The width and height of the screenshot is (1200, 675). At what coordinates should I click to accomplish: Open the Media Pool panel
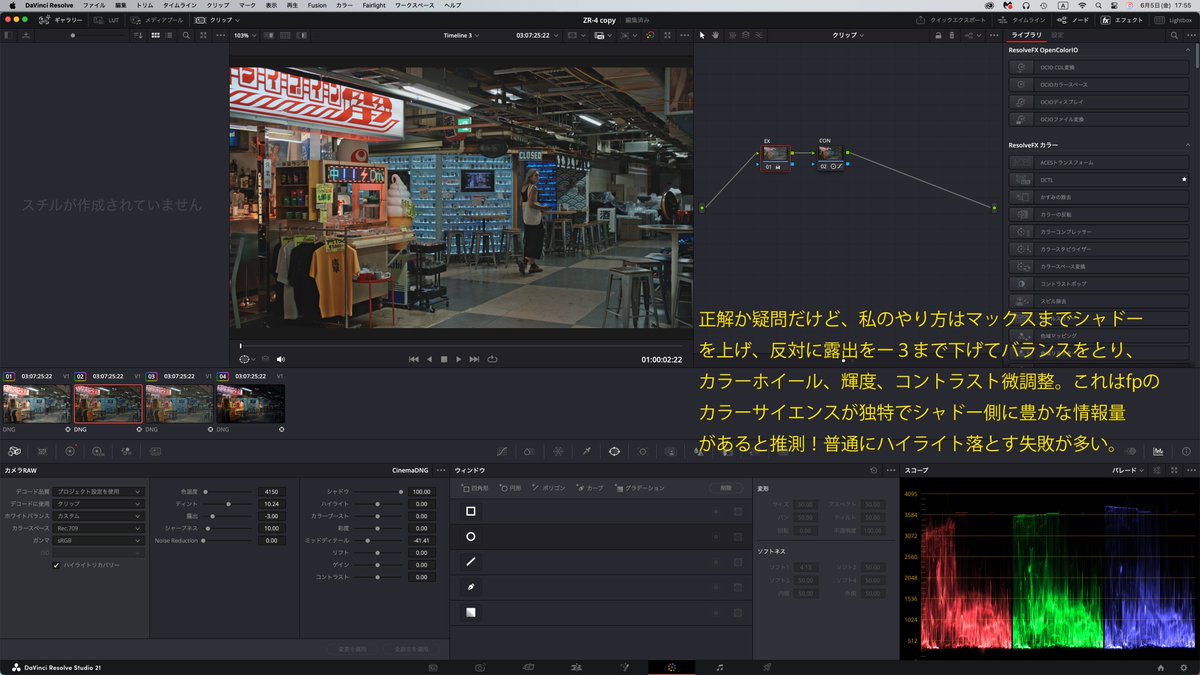tap(156, 20)
